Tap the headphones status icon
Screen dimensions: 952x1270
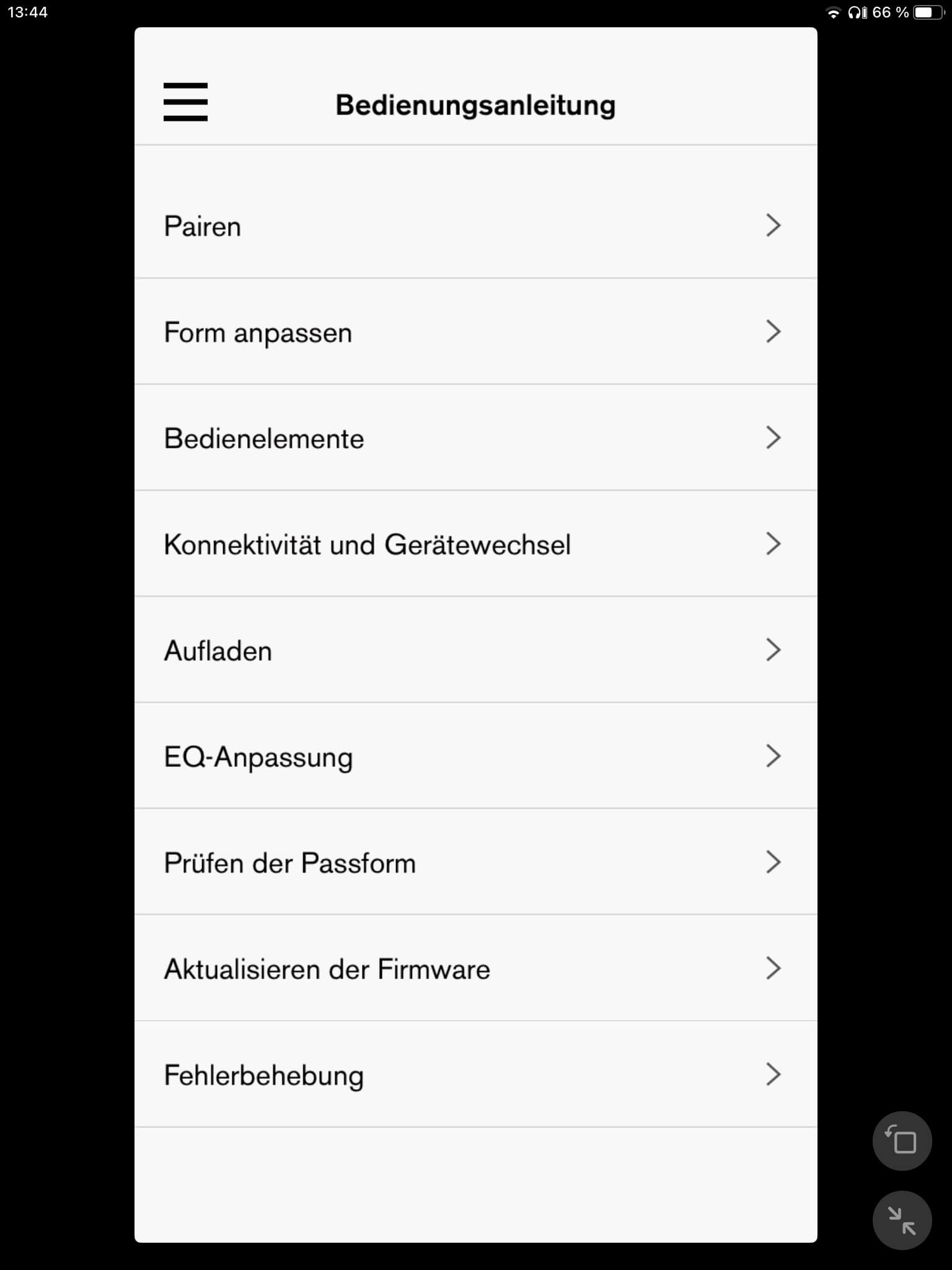coord(857,12)
